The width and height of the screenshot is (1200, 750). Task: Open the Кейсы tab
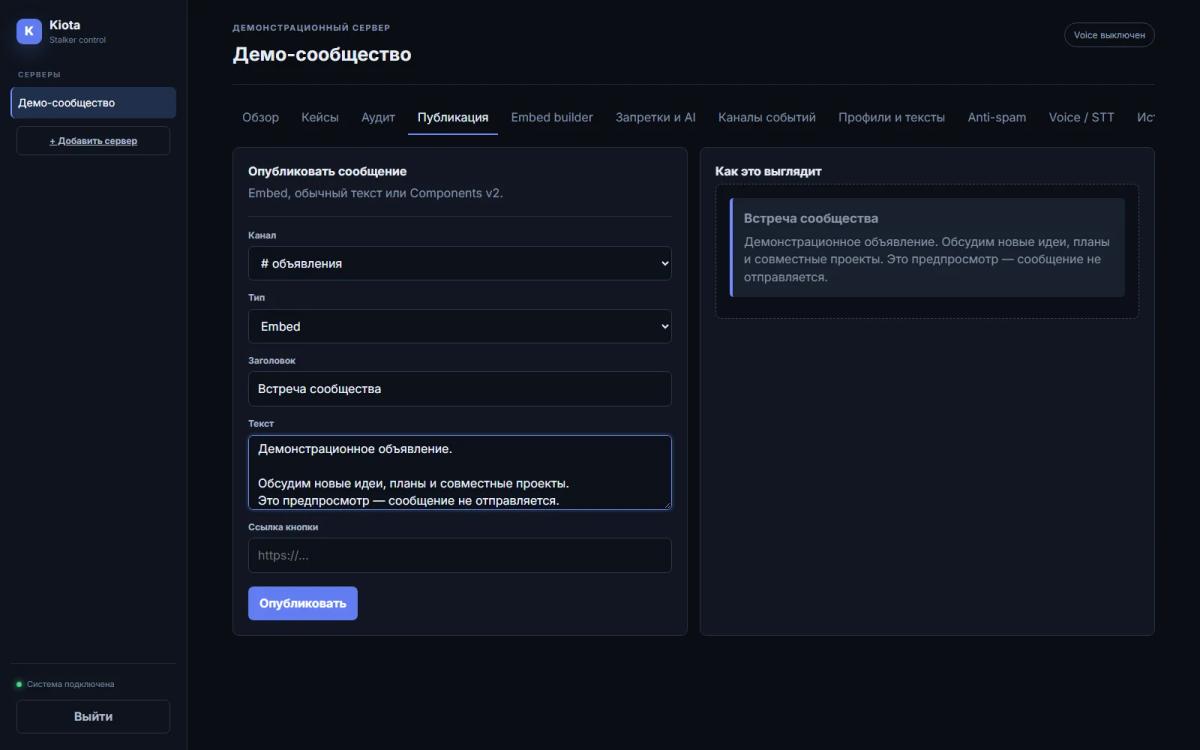(x=320, y=117)
